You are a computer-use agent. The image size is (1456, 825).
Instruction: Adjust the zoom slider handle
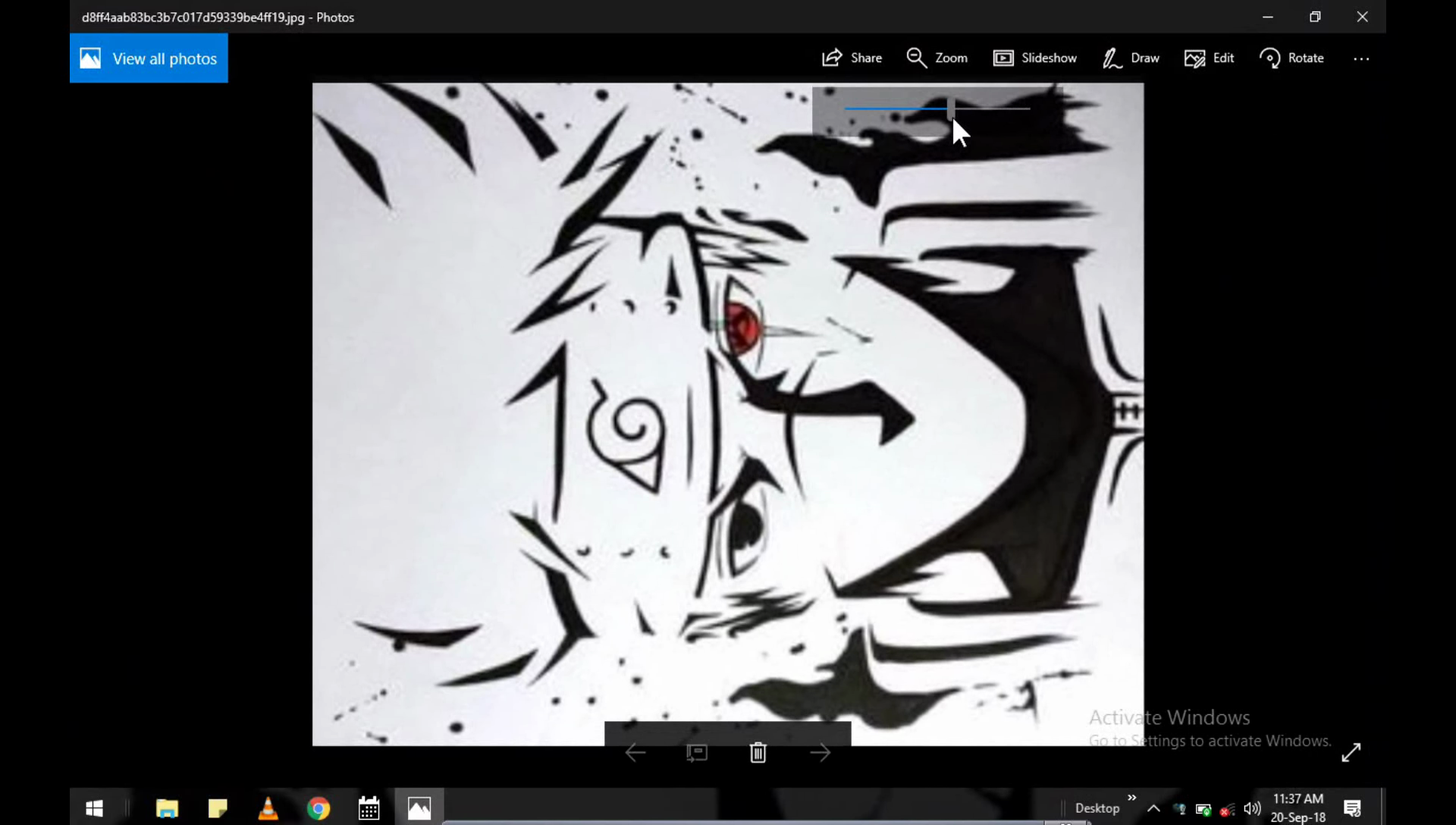950,108
